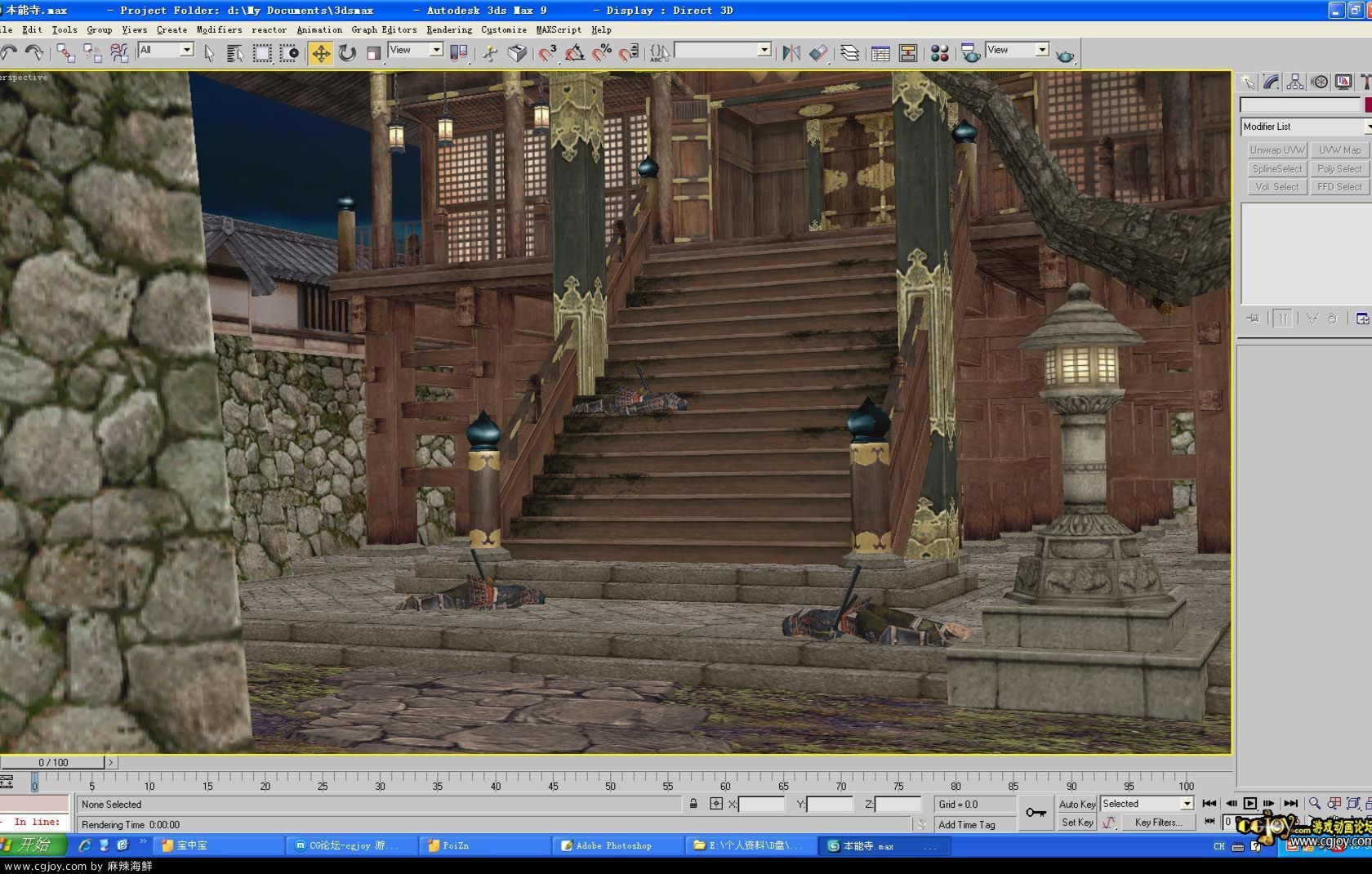Click the UVW Map modifier button

coord(1340,150)
